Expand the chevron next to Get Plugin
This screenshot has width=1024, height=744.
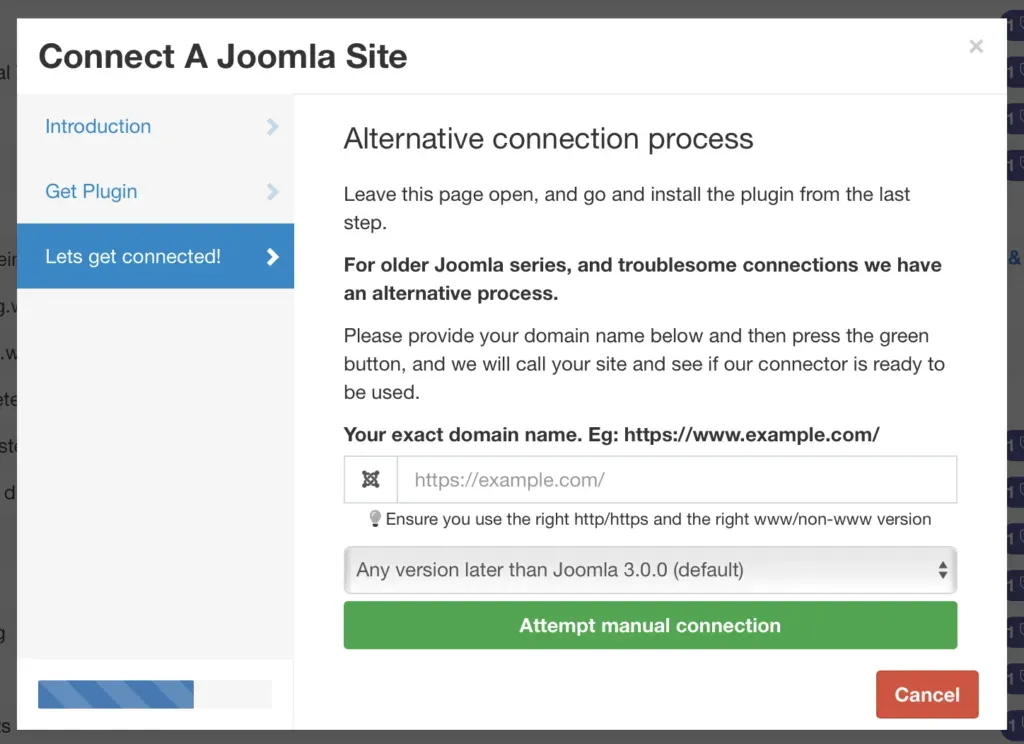click(x=272, y=192)
